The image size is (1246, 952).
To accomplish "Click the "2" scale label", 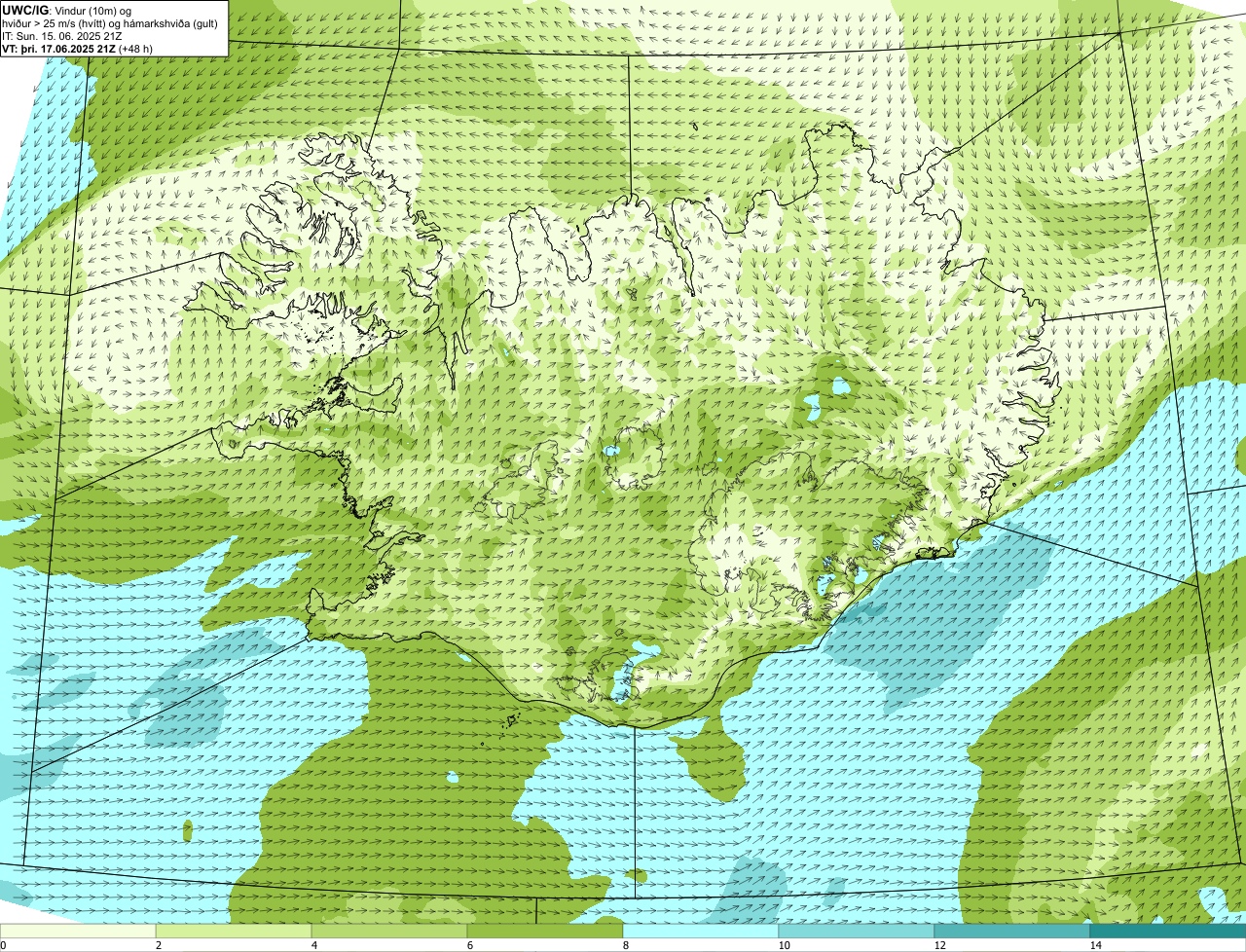I will [158, 945].
